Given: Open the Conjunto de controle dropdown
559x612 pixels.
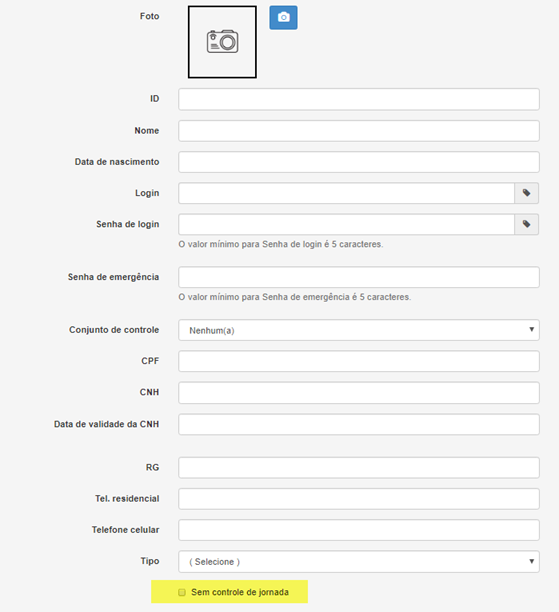Looking at the screenshot, I should (359, 330).
